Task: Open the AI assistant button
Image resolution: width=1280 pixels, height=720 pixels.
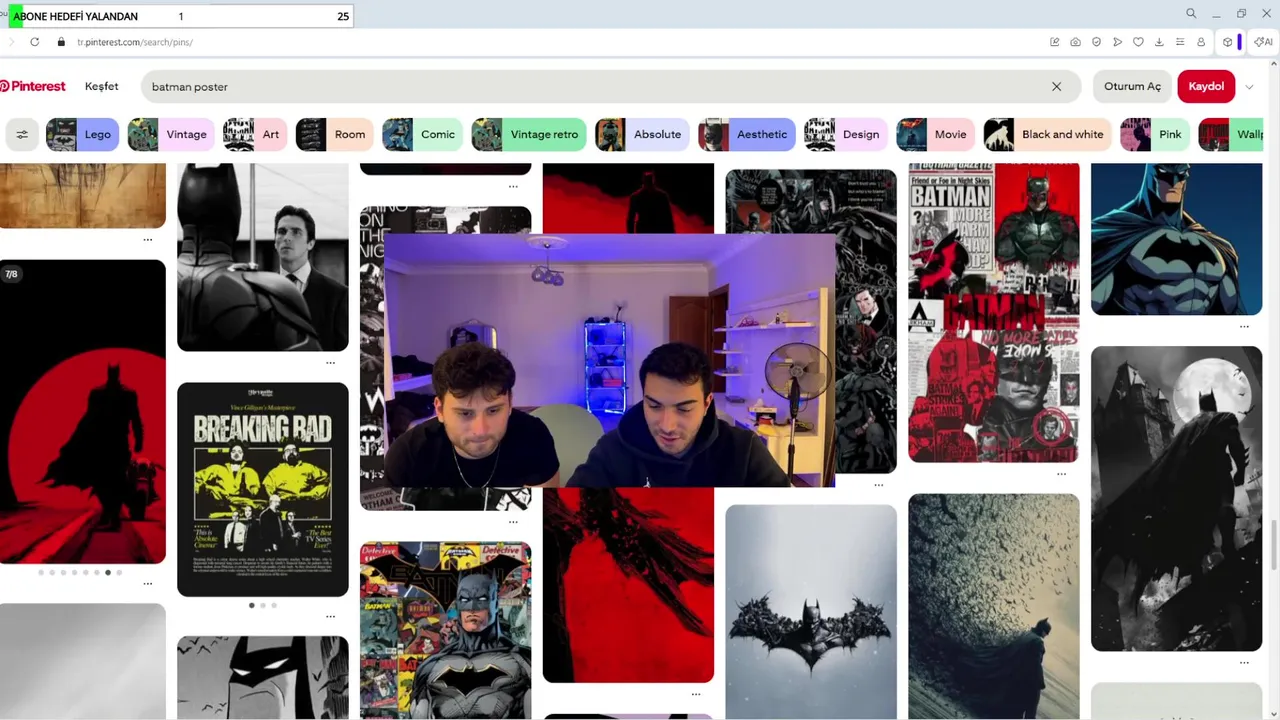Action: (x=1263, y=42)
